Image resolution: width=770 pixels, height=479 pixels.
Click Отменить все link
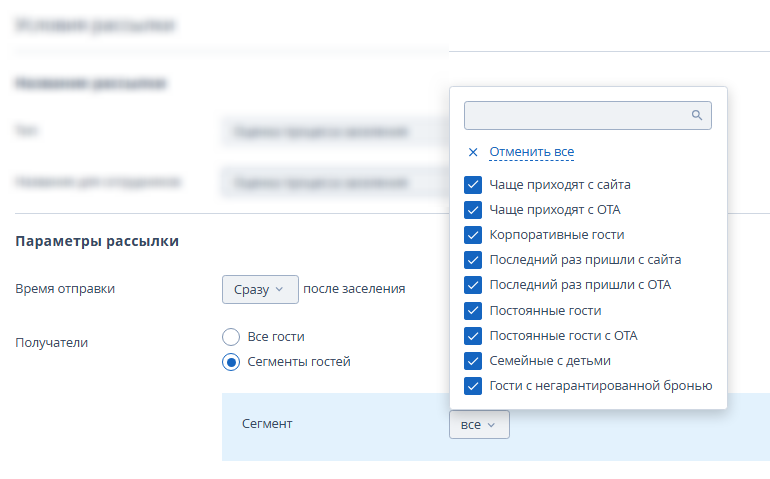[531, 152]
